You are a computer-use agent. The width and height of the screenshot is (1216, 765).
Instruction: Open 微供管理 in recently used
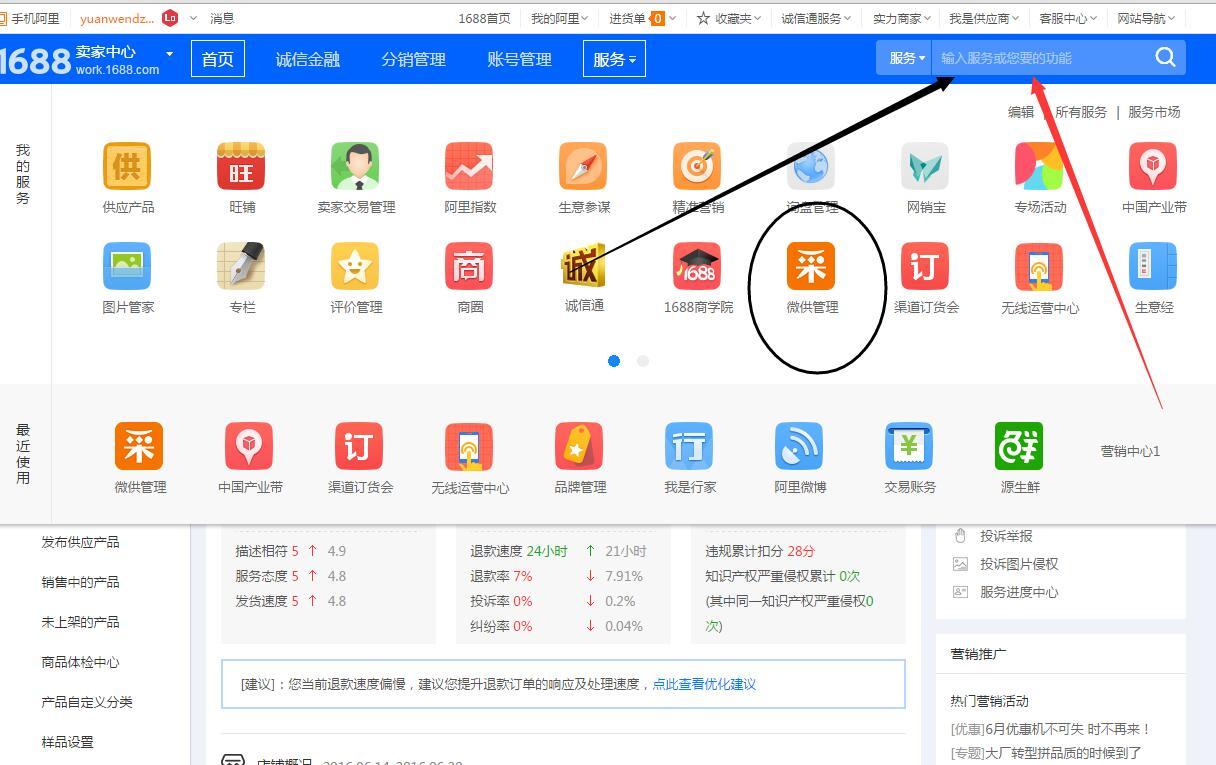coord(139,446)
